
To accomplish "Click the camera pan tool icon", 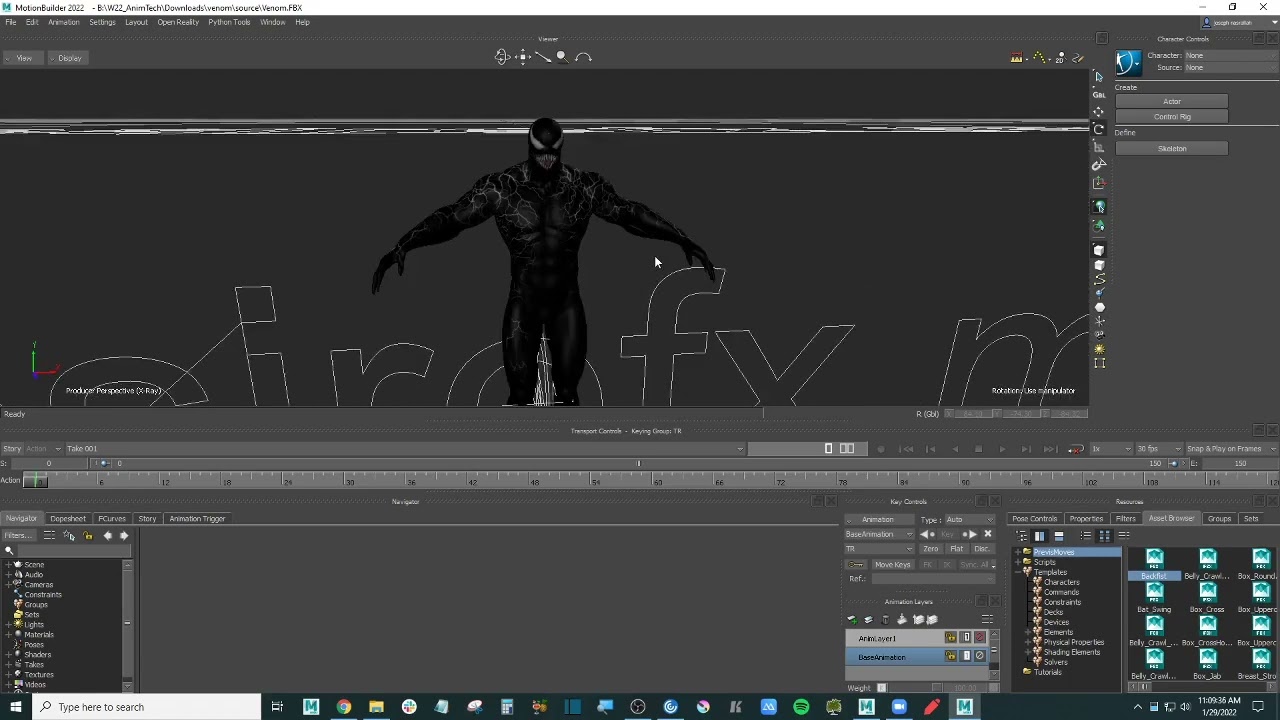I will (x=523, y=57).
